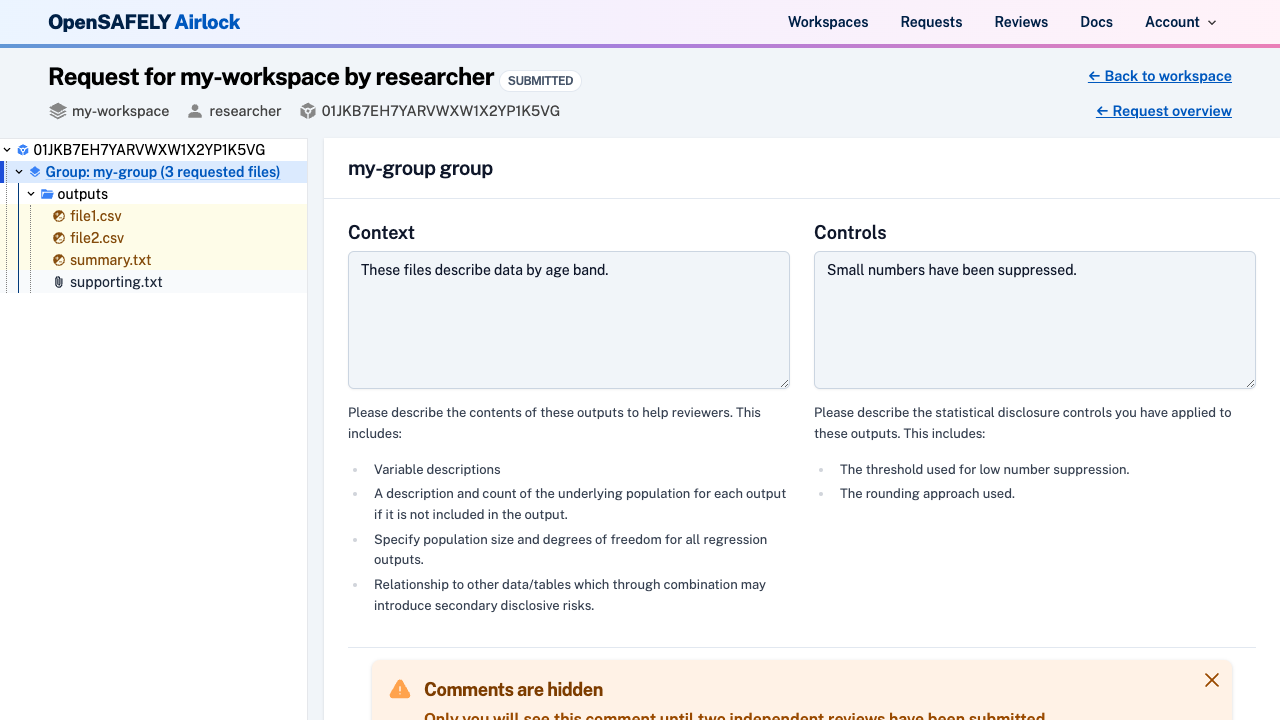The width and height of the screenshot is (1280, 720).
Task: Click the request ID text in header
Action: coord(441,111)
